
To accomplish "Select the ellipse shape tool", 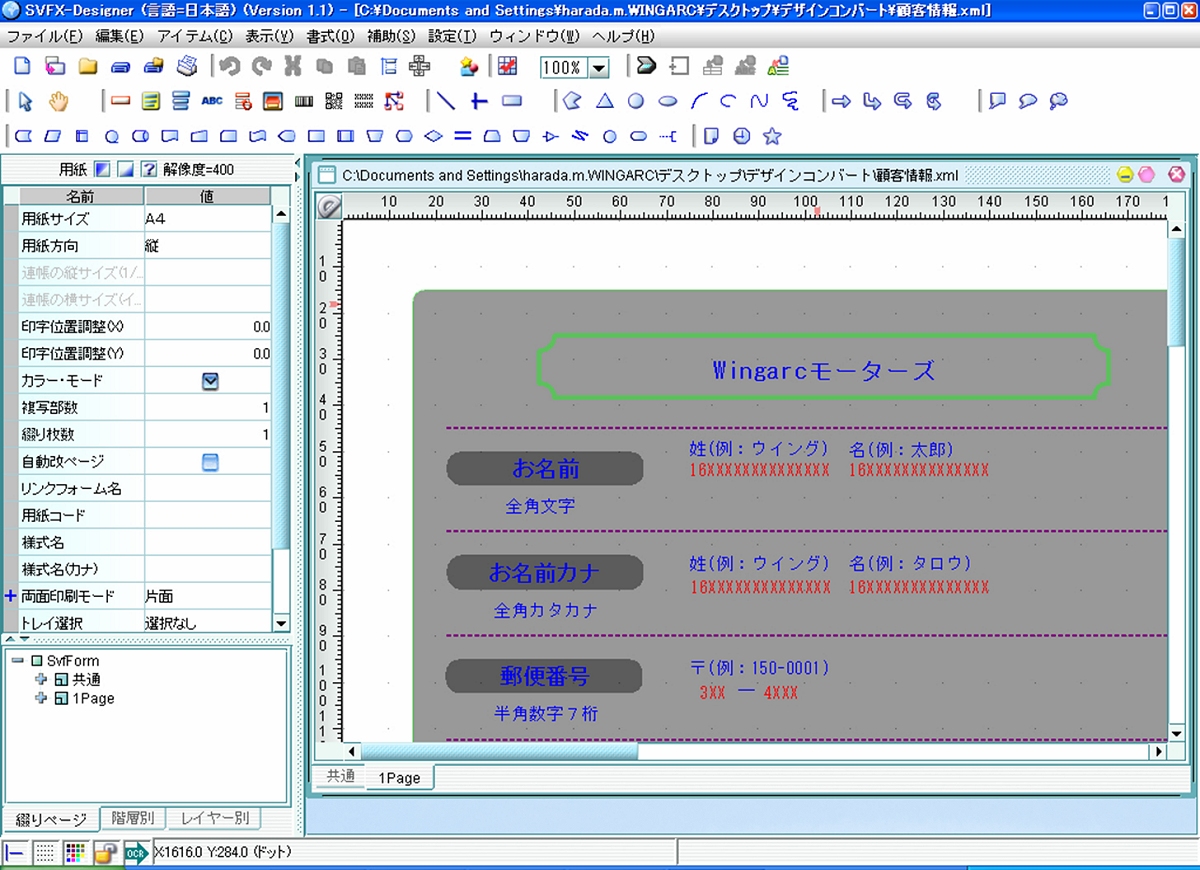I will (668, 101).
